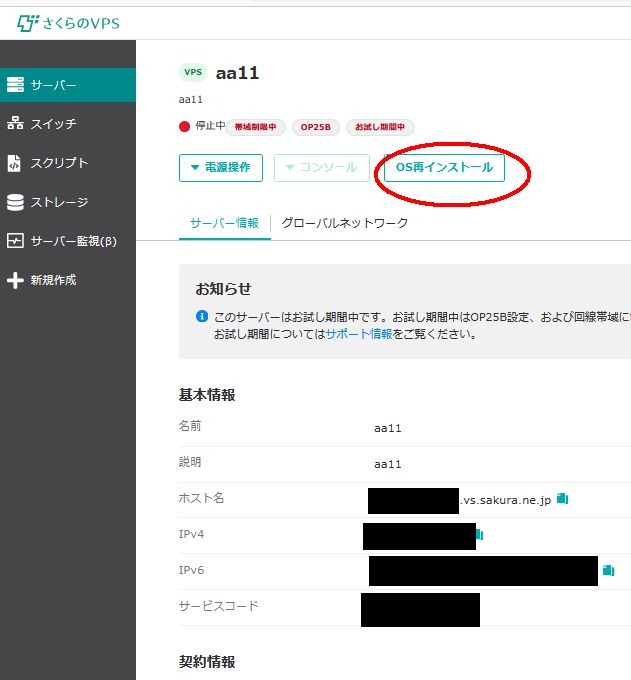Select the サーバー情報 tab
This screenshot has width=631, height=680.
pyautogui.click(x=224, y=223)
